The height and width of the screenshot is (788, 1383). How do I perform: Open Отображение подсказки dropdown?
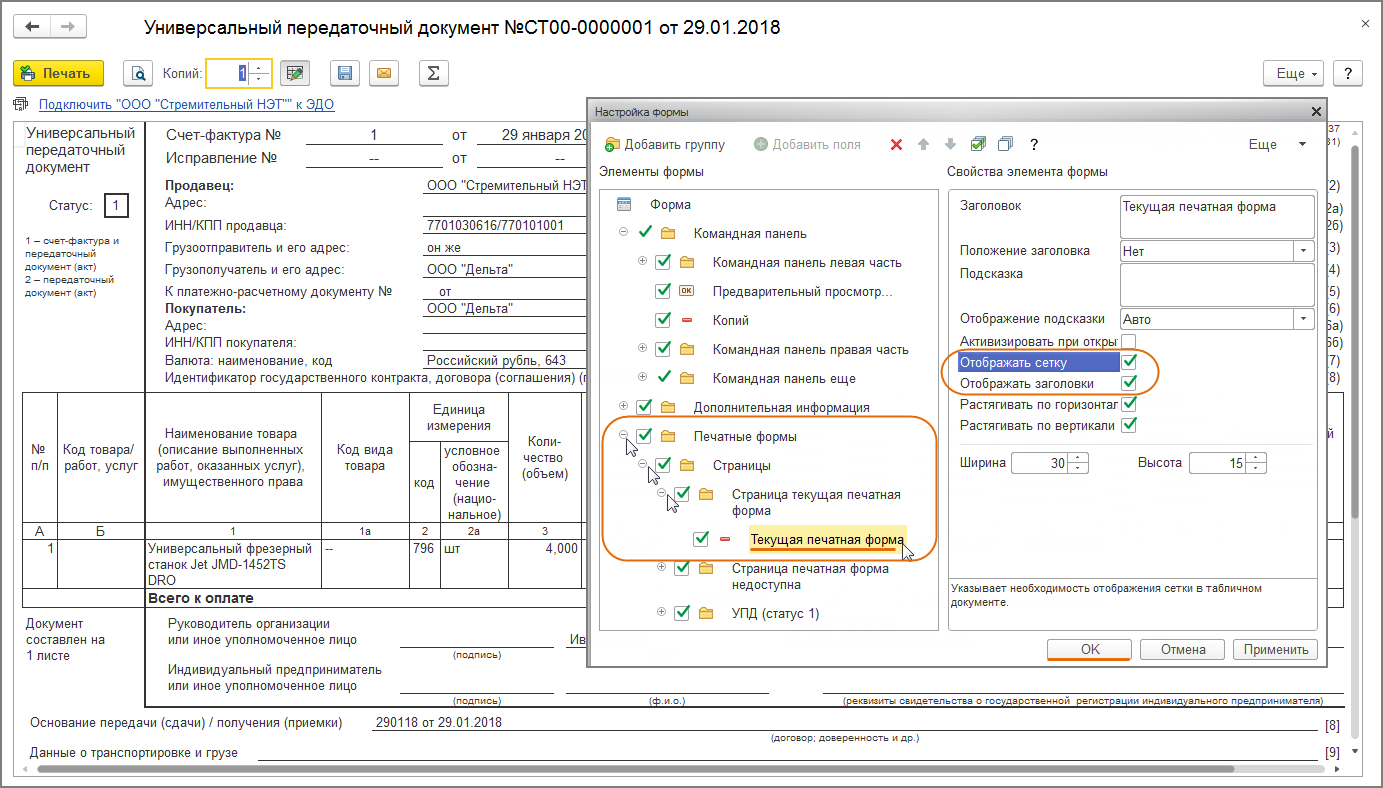click(x=1304, y=319)
